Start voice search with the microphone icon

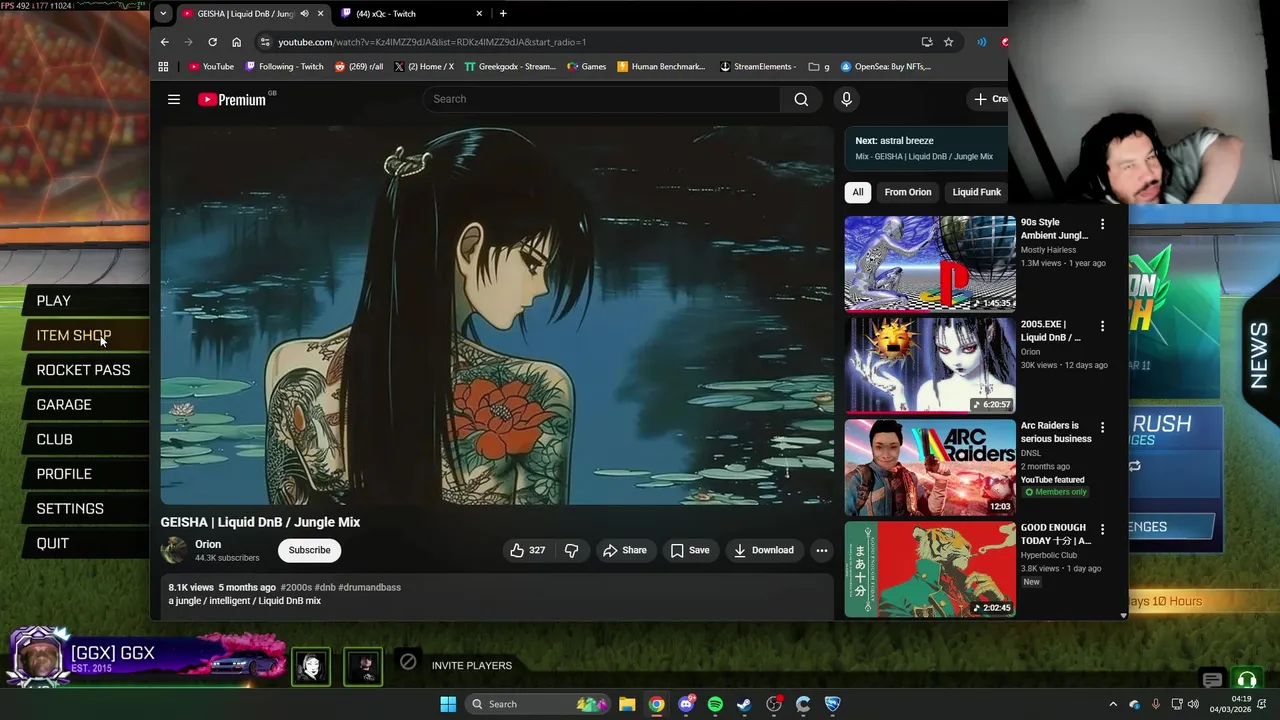846,99
